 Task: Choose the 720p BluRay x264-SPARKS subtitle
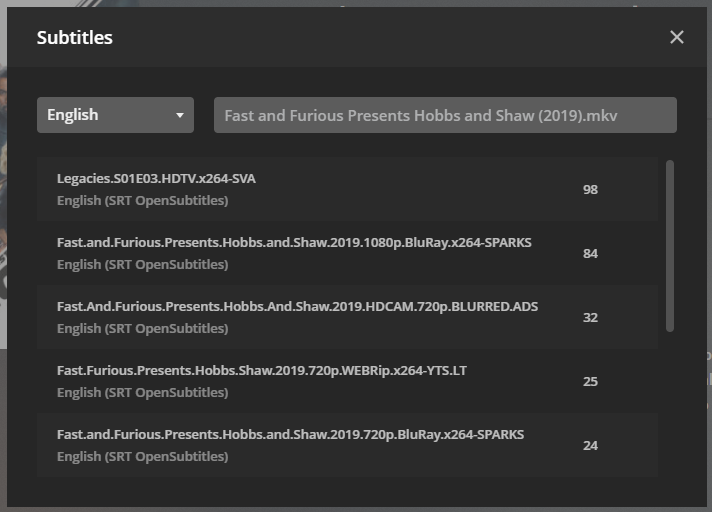point(290,434)
